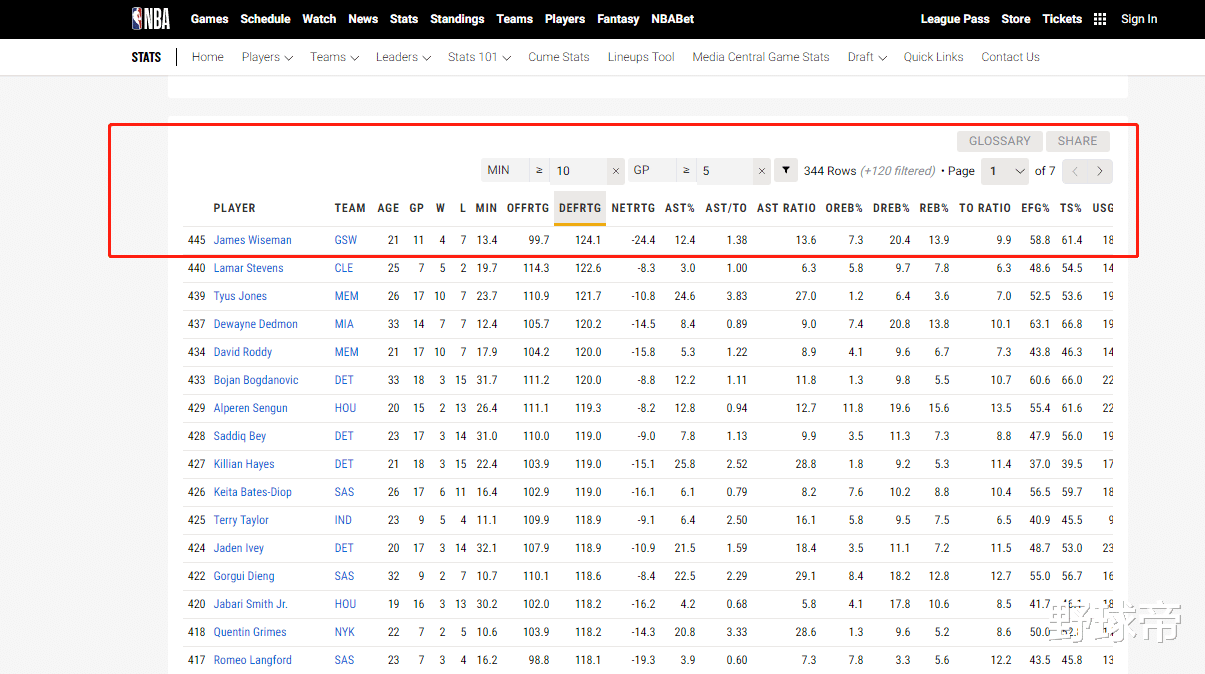Open League Pass link

pyautogui.click(x=955, y=19)
